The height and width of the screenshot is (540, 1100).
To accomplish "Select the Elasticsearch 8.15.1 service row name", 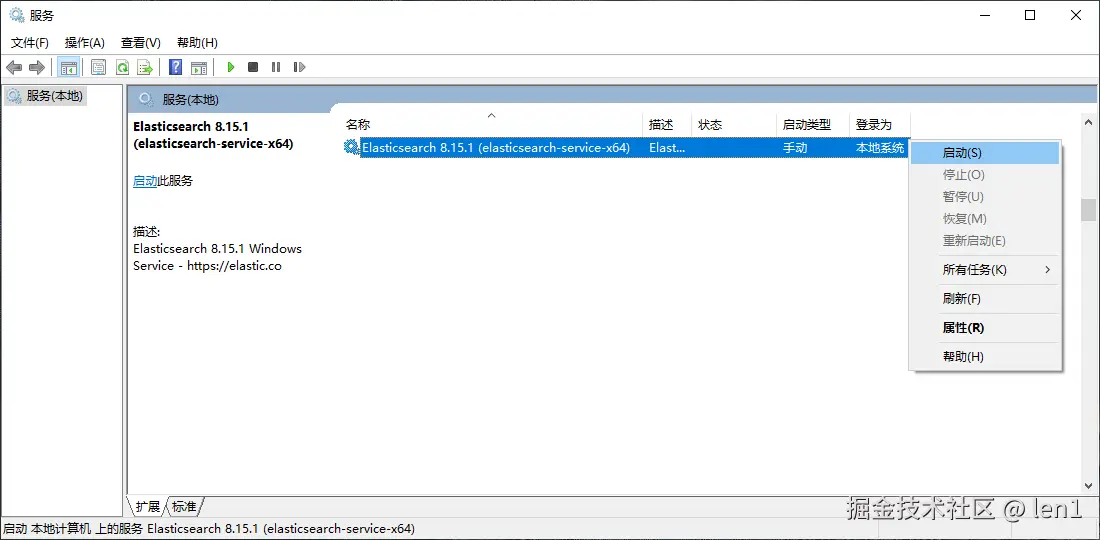I will coord(495,148).
